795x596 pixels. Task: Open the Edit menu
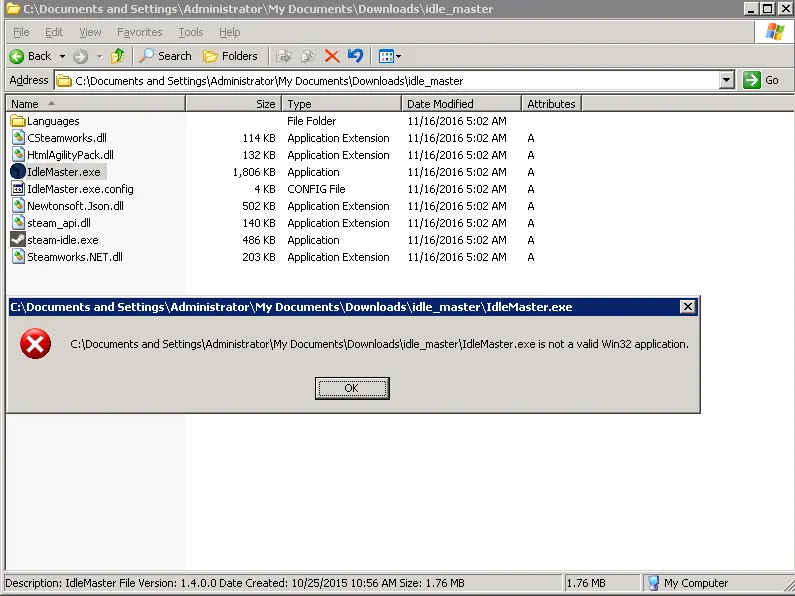pyautogui.click(x=54, y=32)
